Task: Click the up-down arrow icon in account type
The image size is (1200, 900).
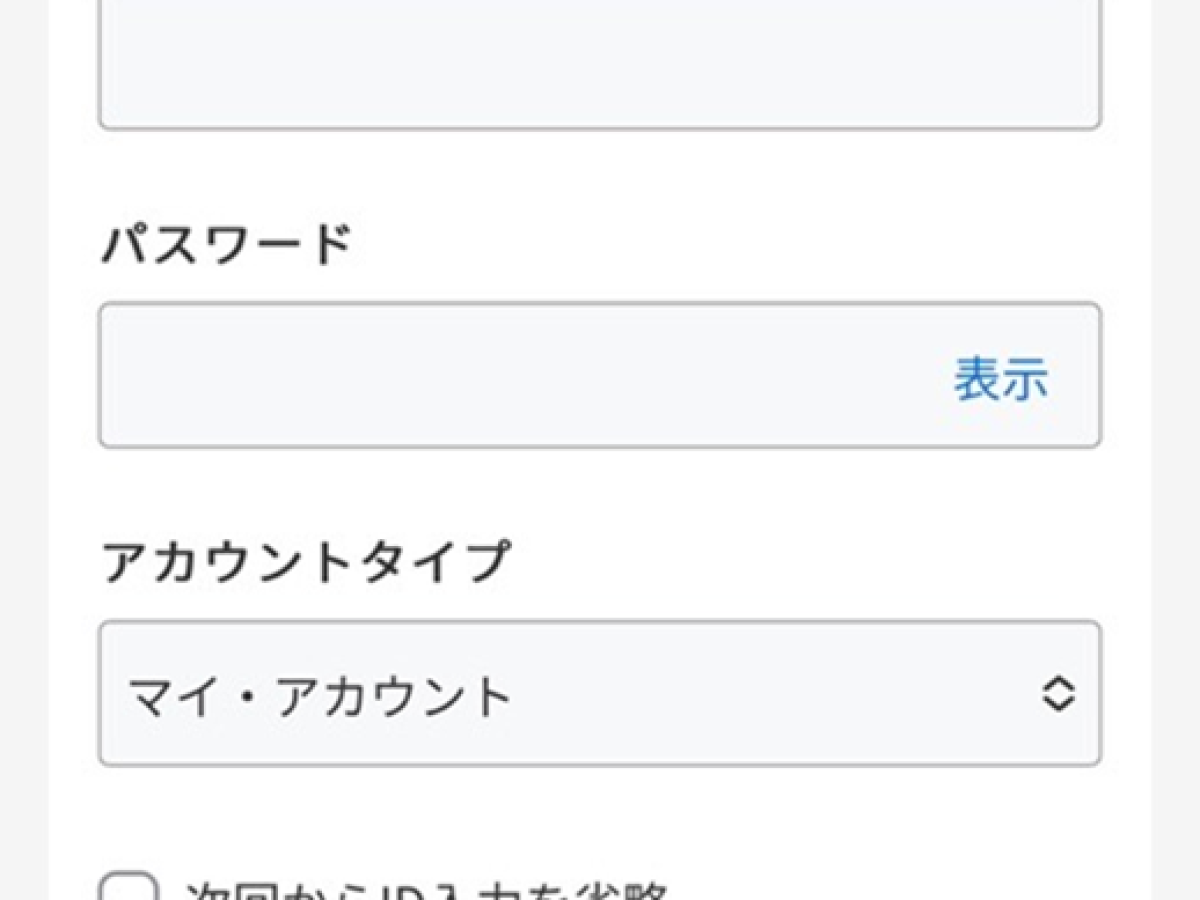Action: tap(1058, 694)
